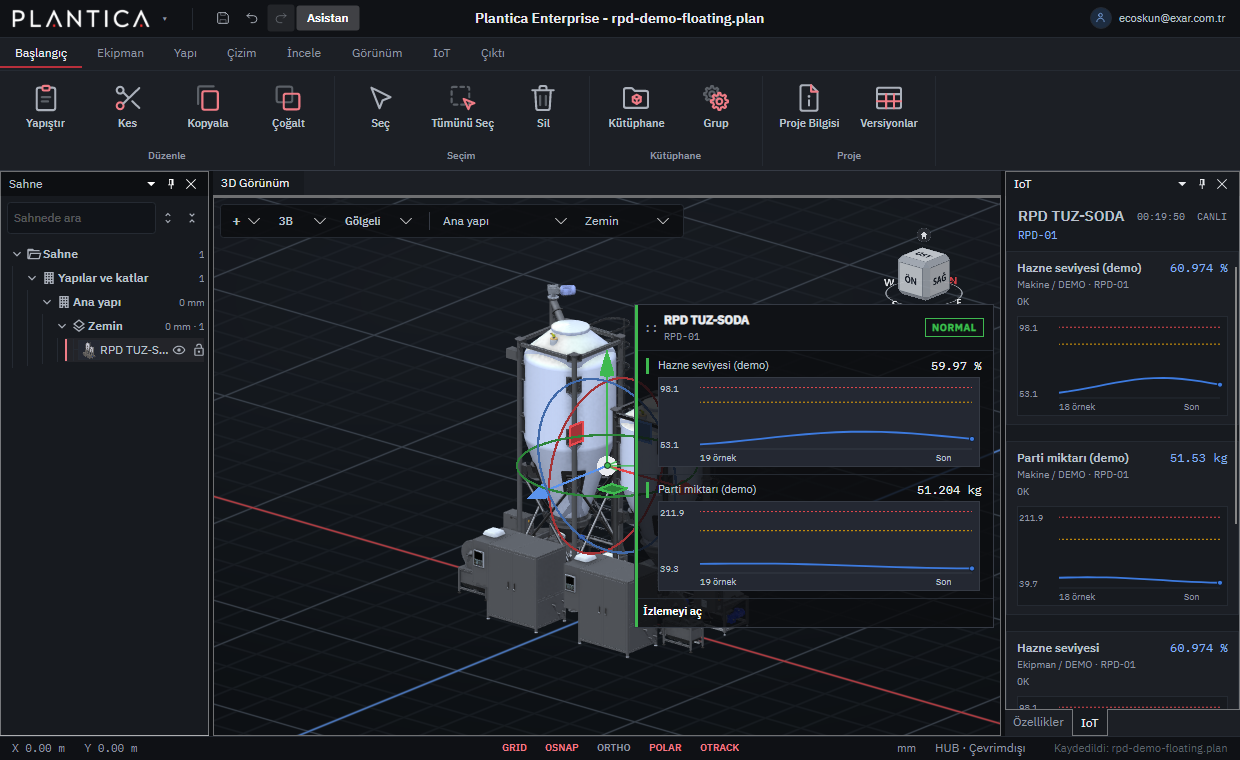Click the SAĞ face of the view cube
This screenshot has width=1240, height=760.
click(x=939, y=281)
